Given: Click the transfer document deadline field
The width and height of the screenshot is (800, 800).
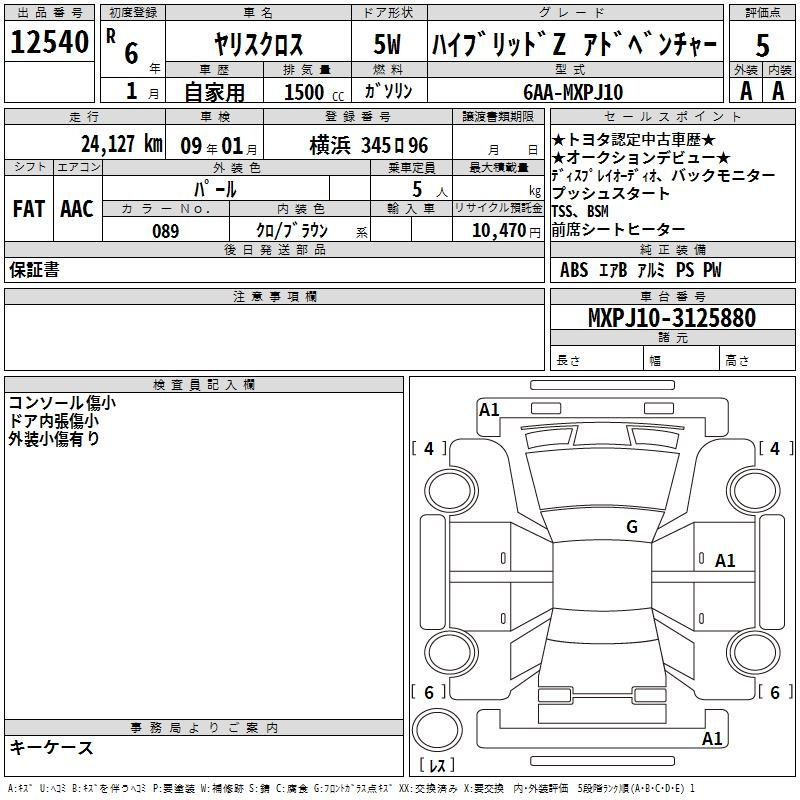Looking at the screenshot, I should coord(498,142).
